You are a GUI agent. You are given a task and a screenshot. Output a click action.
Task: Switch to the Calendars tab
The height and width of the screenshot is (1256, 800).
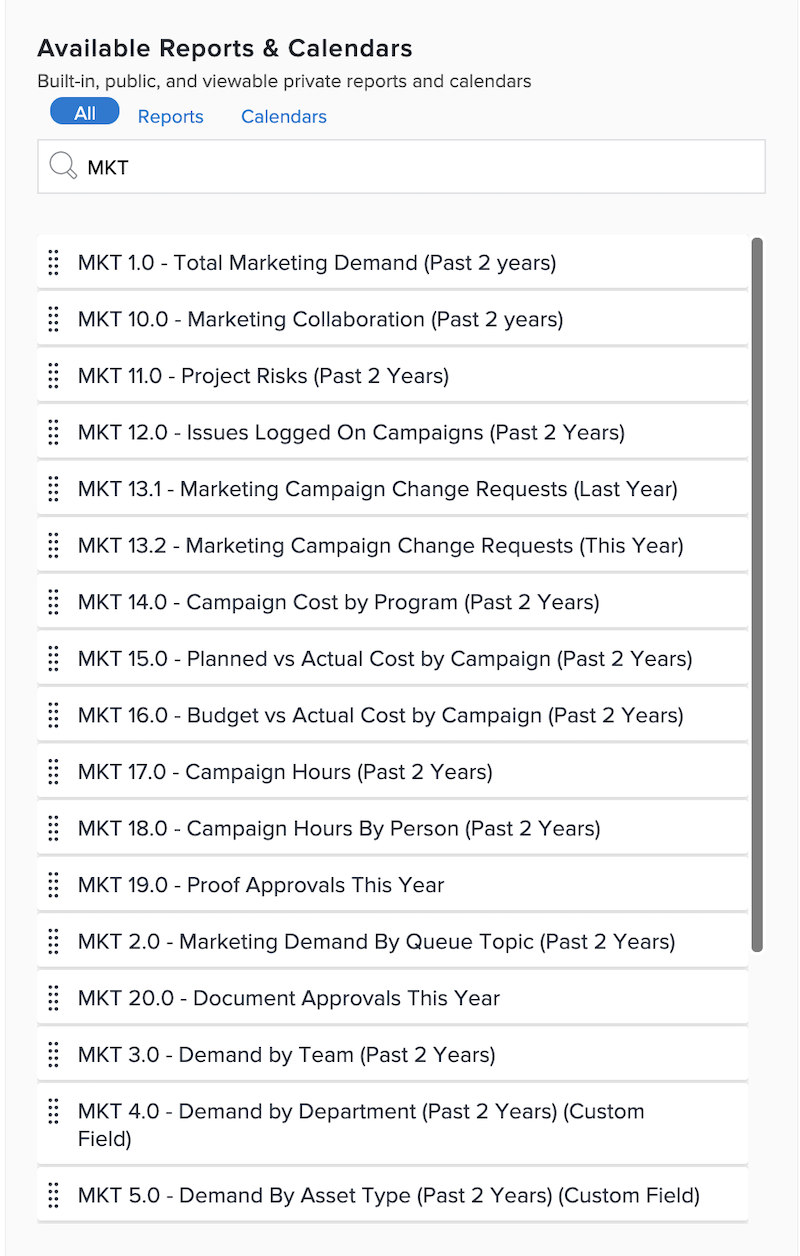point(283,116)
